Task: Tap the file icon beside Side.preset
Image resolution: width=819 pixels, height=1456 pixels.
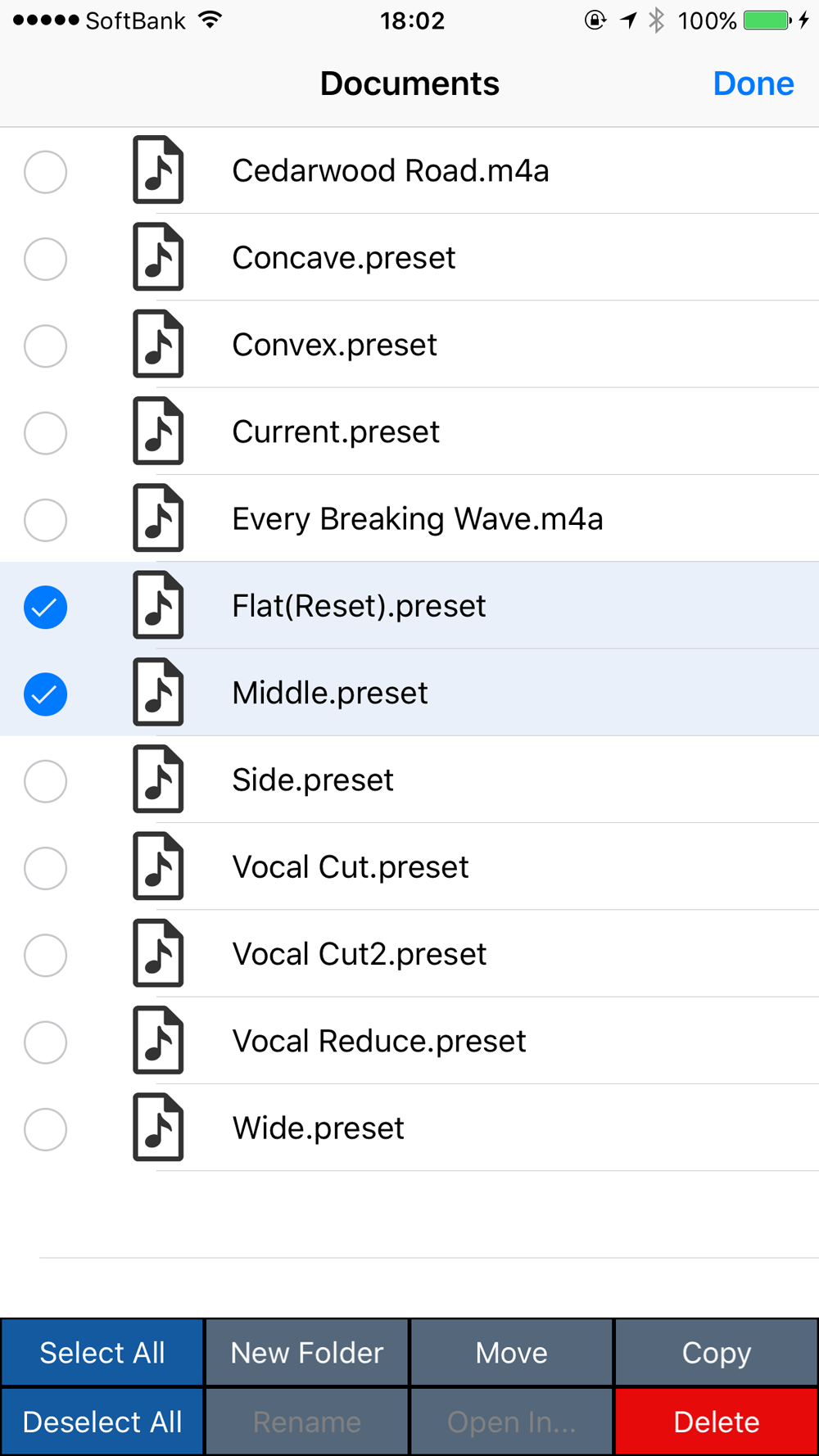Action: pos(158,780)
